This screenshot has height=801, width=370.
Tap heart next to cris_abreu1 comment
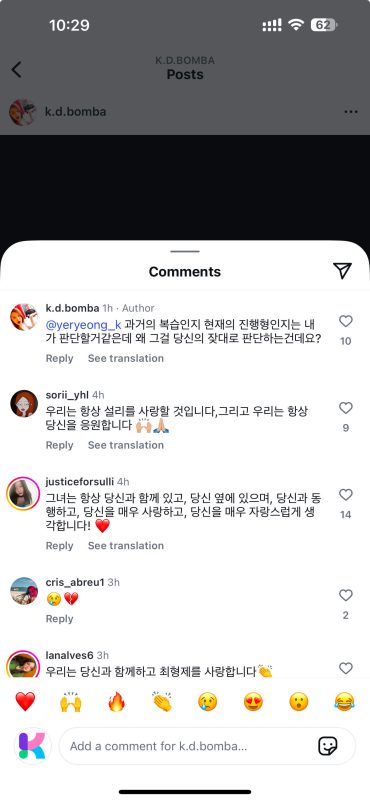click(346, 595)
